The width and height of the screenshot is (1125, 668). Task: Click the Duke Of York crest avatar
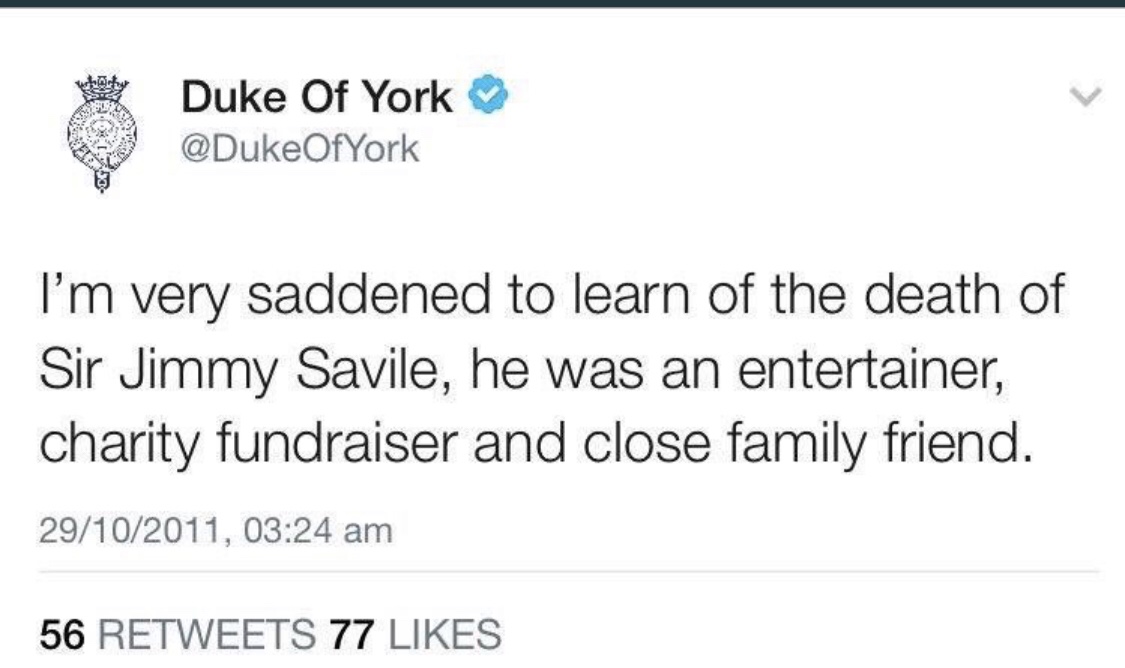(x=96, y=132)
